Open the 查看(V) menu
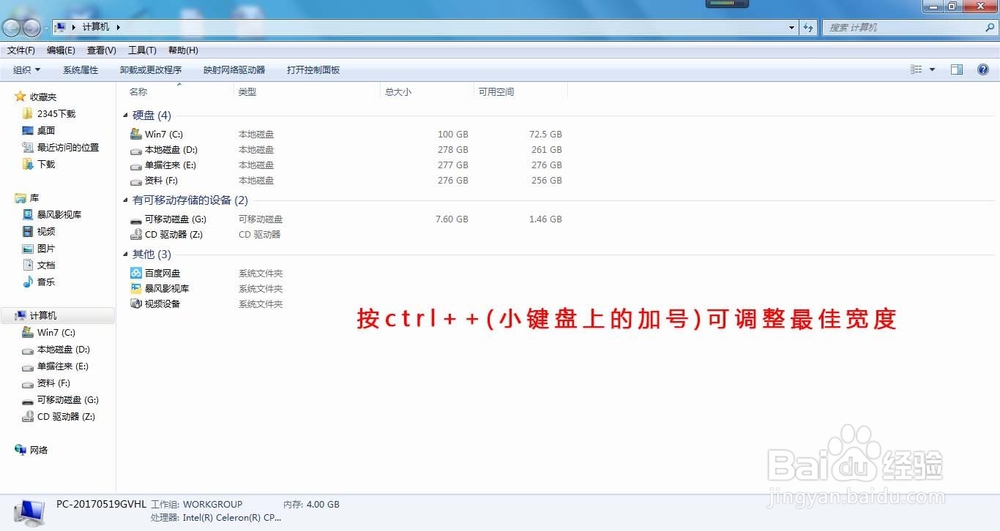This screenshot has height=531, width=1000. 101,50
